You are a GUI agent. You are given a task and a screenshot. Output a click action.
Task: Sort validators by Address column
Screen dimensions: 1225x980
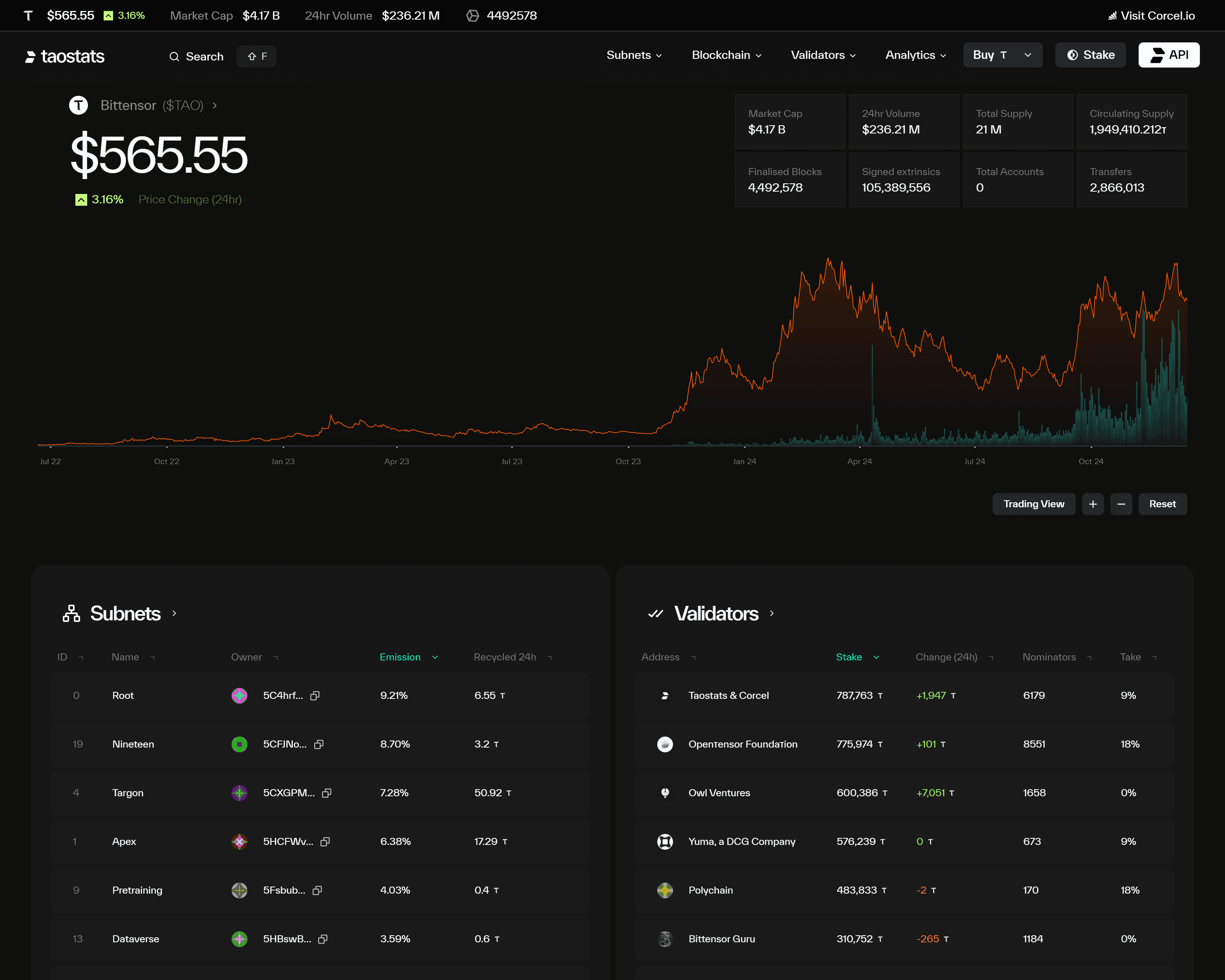pos(669,657)
